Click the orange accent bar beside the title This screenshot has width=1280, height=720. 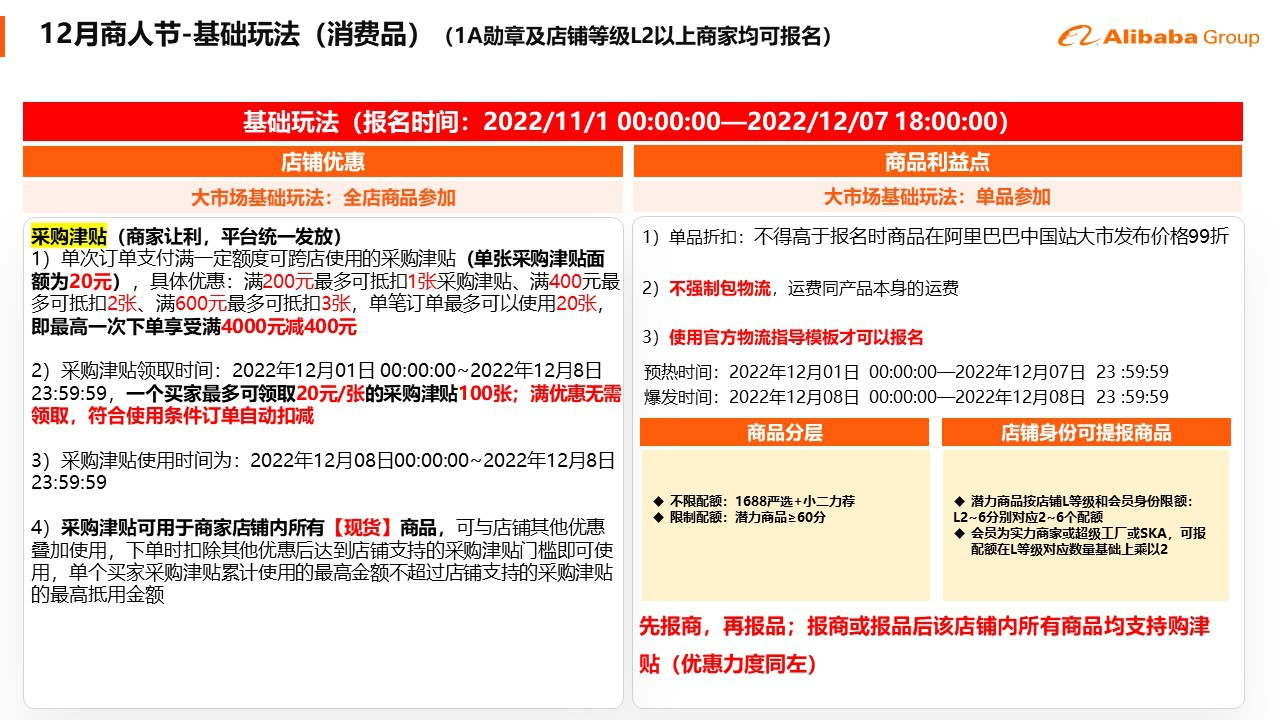[3, 36]
